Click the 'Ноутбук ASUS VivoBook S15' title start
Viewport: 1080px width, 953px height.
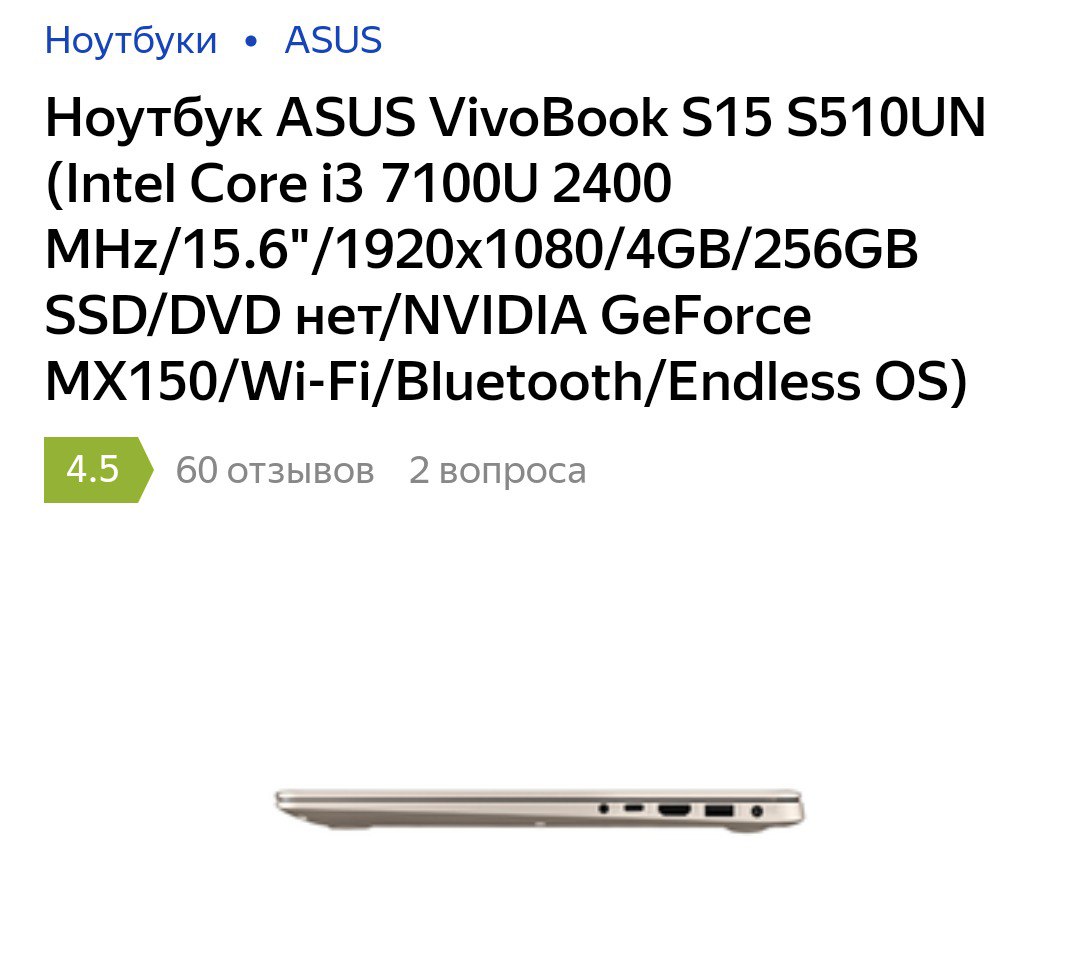(x=356, y=117)
